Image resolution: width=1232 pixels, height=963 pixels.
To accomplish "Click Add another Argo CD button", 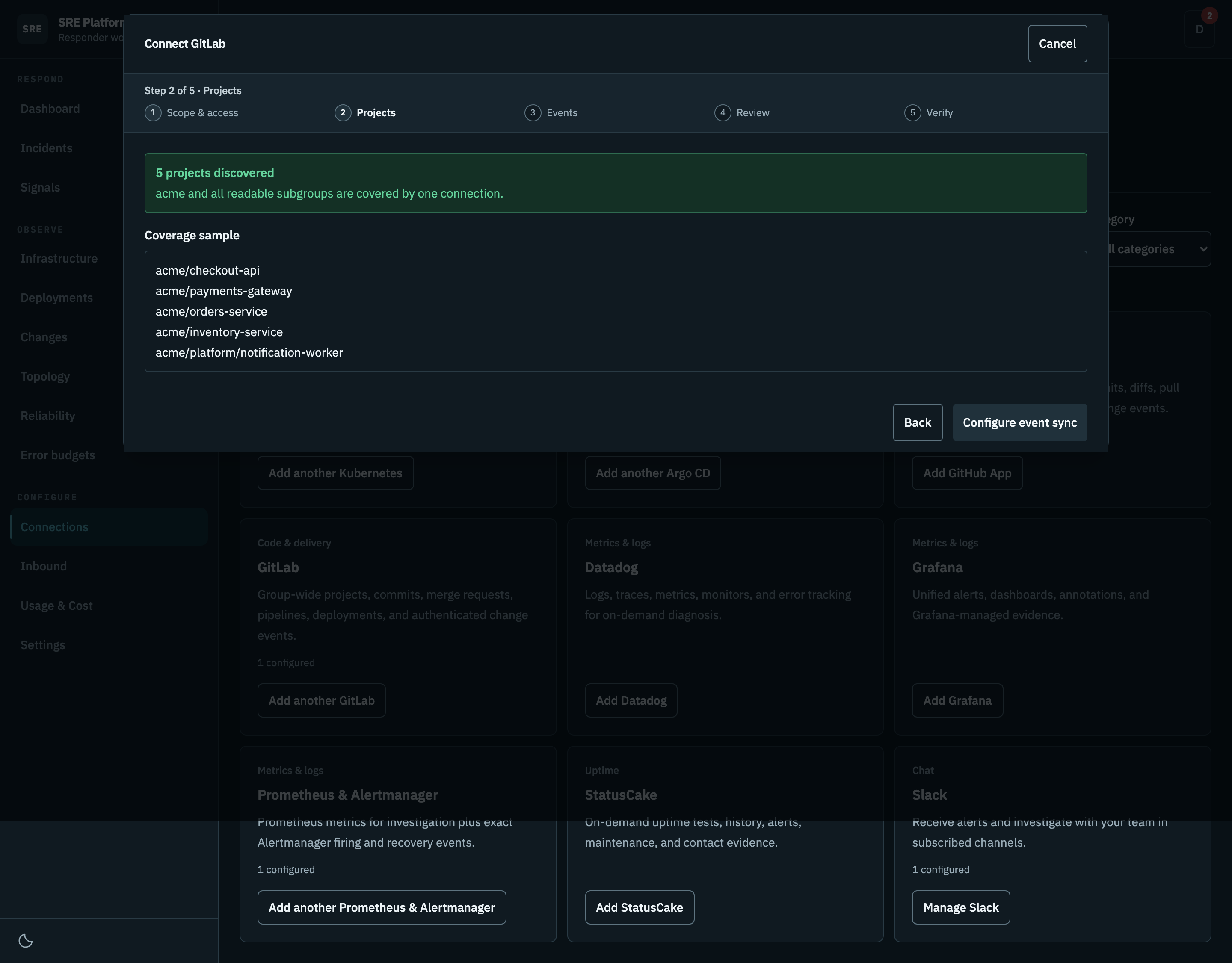I will click(653, 473).
